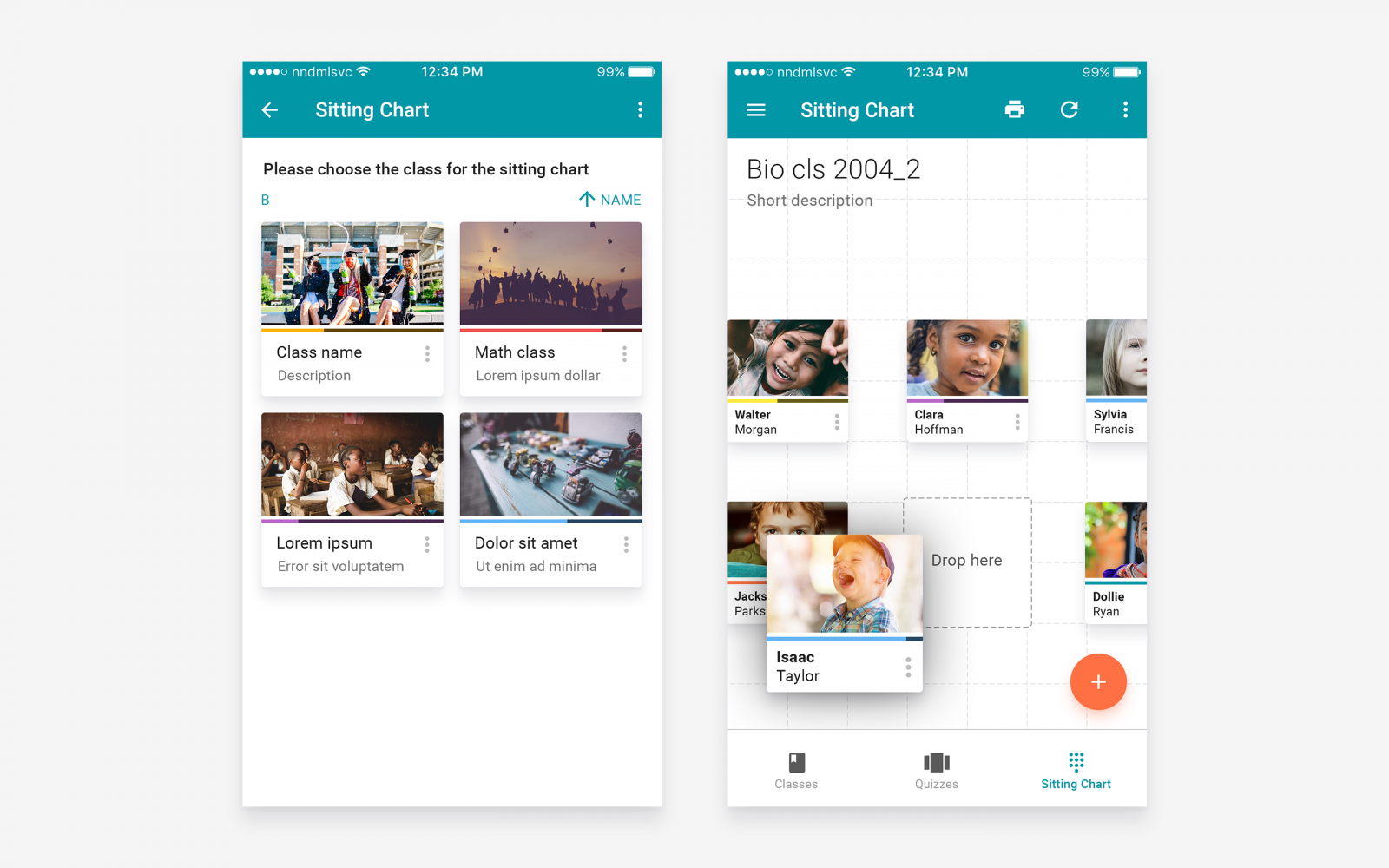Switch to the Quizzes tab
1389x868 pixels.
pyautogui.click(x=936, y=770)
